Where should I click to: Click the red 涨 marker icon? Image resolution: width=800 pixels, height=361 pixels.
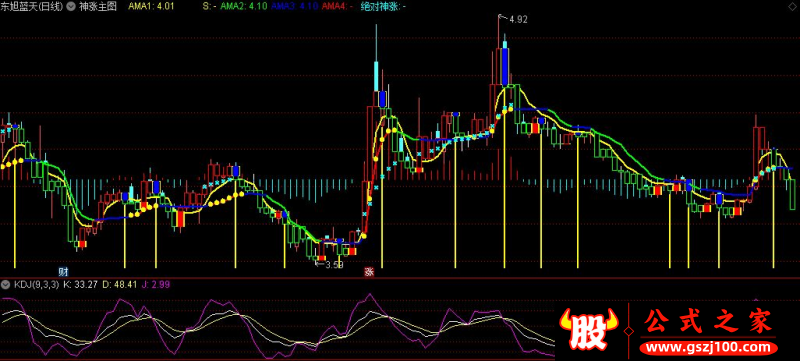pyautogui.click(x=368, y=271)
